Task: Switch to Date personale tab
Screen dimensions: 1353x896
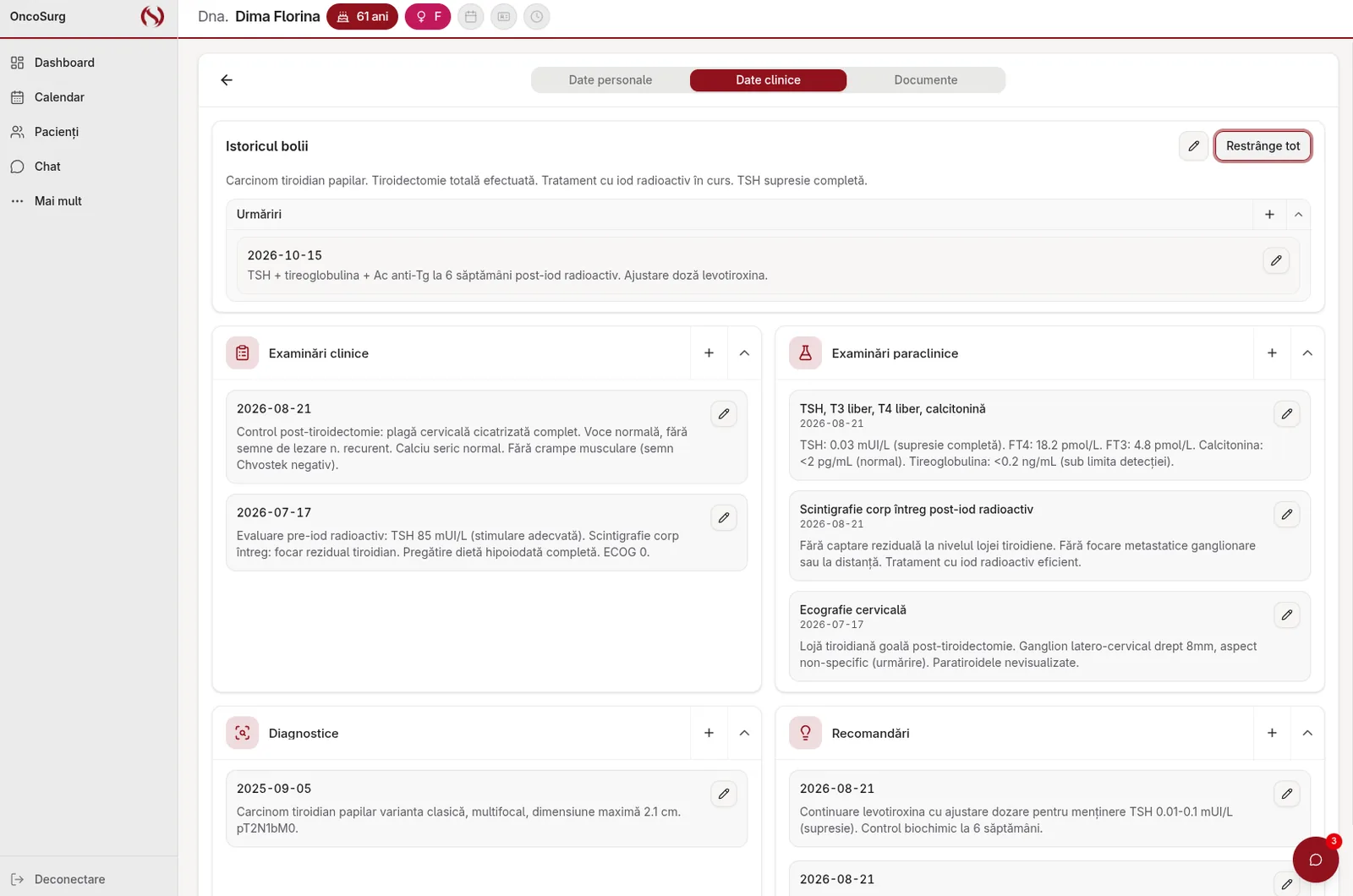Action: tap(611, 80)
